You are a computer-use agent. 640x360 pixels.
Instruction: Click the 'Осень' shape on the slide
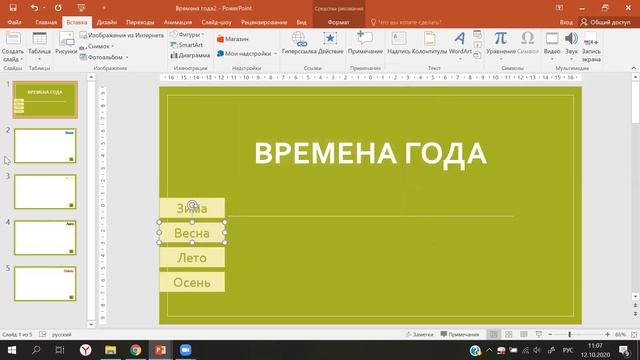coord(192,282)
